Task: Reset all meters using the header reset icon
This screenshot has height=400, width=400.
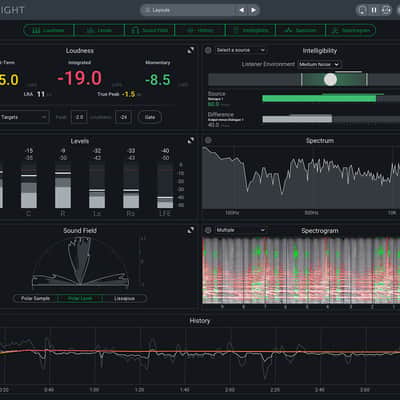Action: click(x=386, y=10)
